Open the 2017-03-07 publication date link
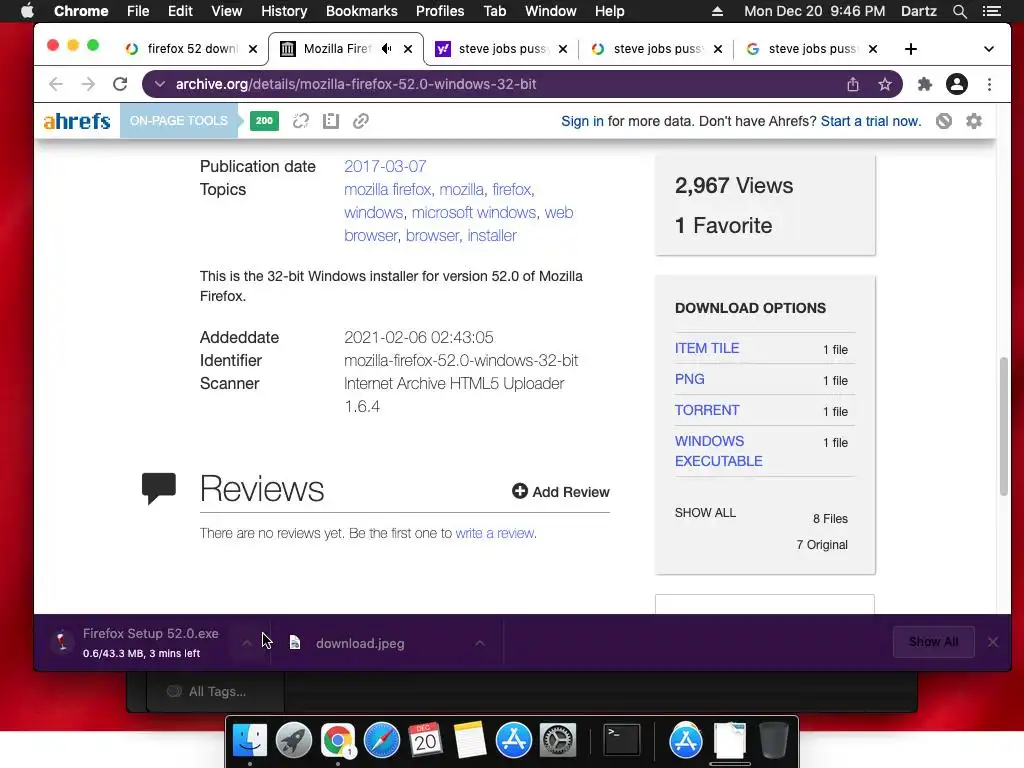Screen dimensions: 1024x768 point(385,167)
